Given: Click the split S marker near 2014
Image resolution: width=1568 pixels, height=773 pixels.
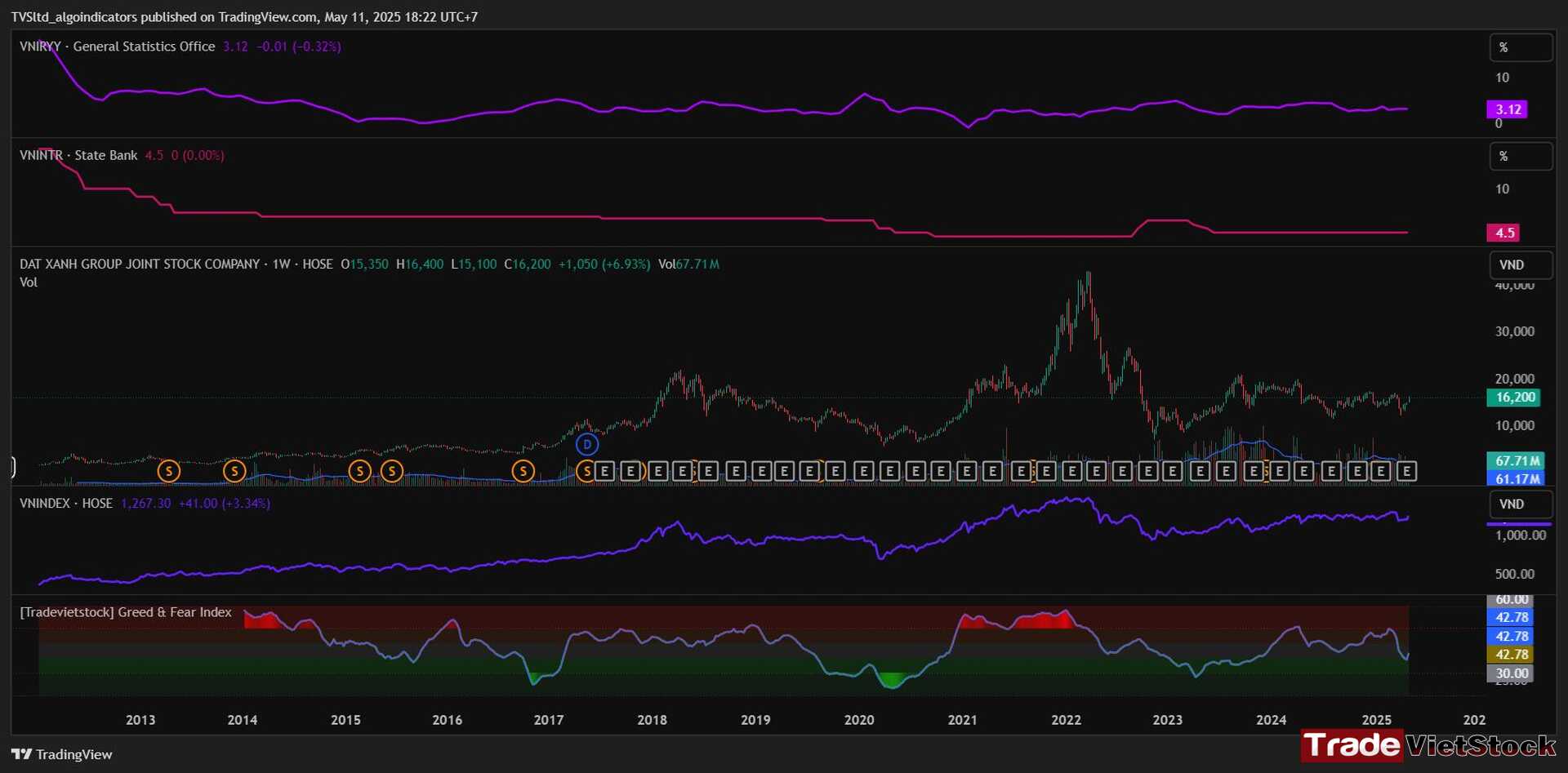Looking at the screenshot, I should click(234, 471).
